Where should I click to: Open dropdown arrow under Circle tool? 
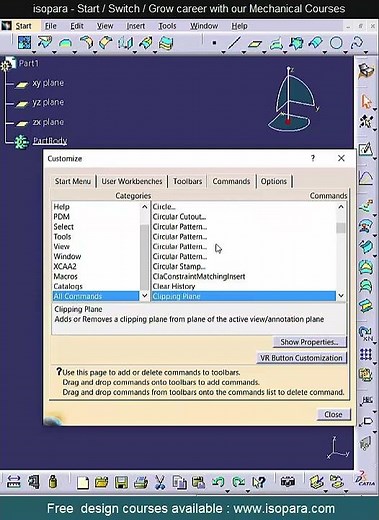[x=345, y=52]
